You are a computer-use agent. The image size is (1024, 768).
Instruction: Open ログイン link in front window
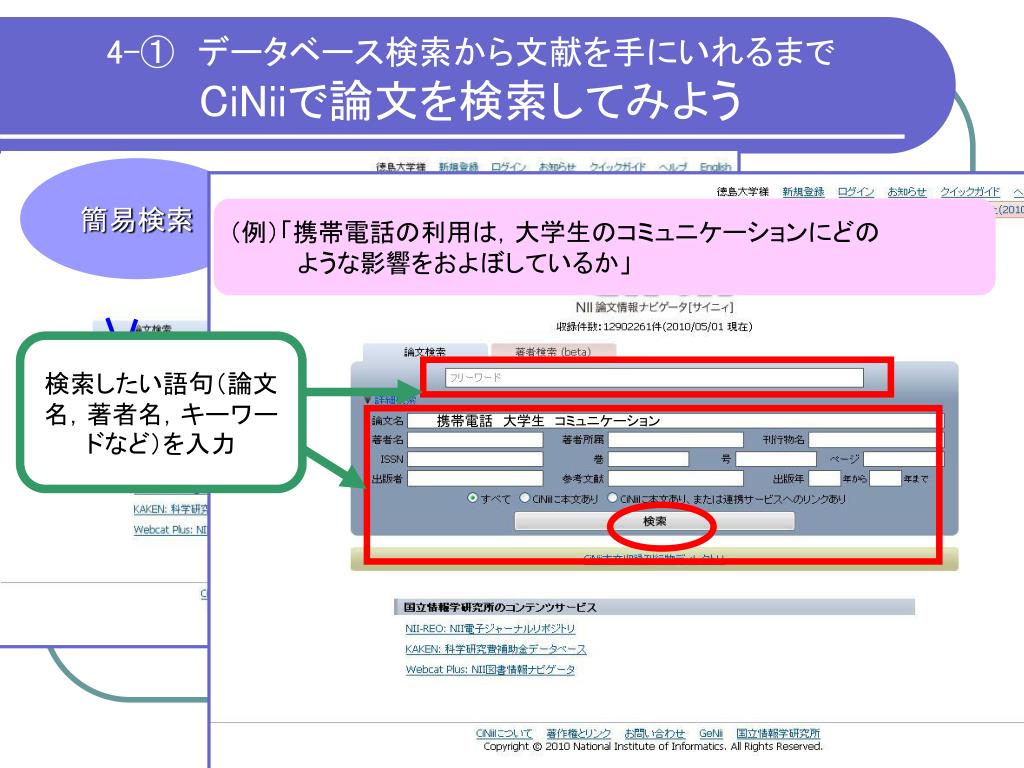pyautogui.click(x=856, y=191)
